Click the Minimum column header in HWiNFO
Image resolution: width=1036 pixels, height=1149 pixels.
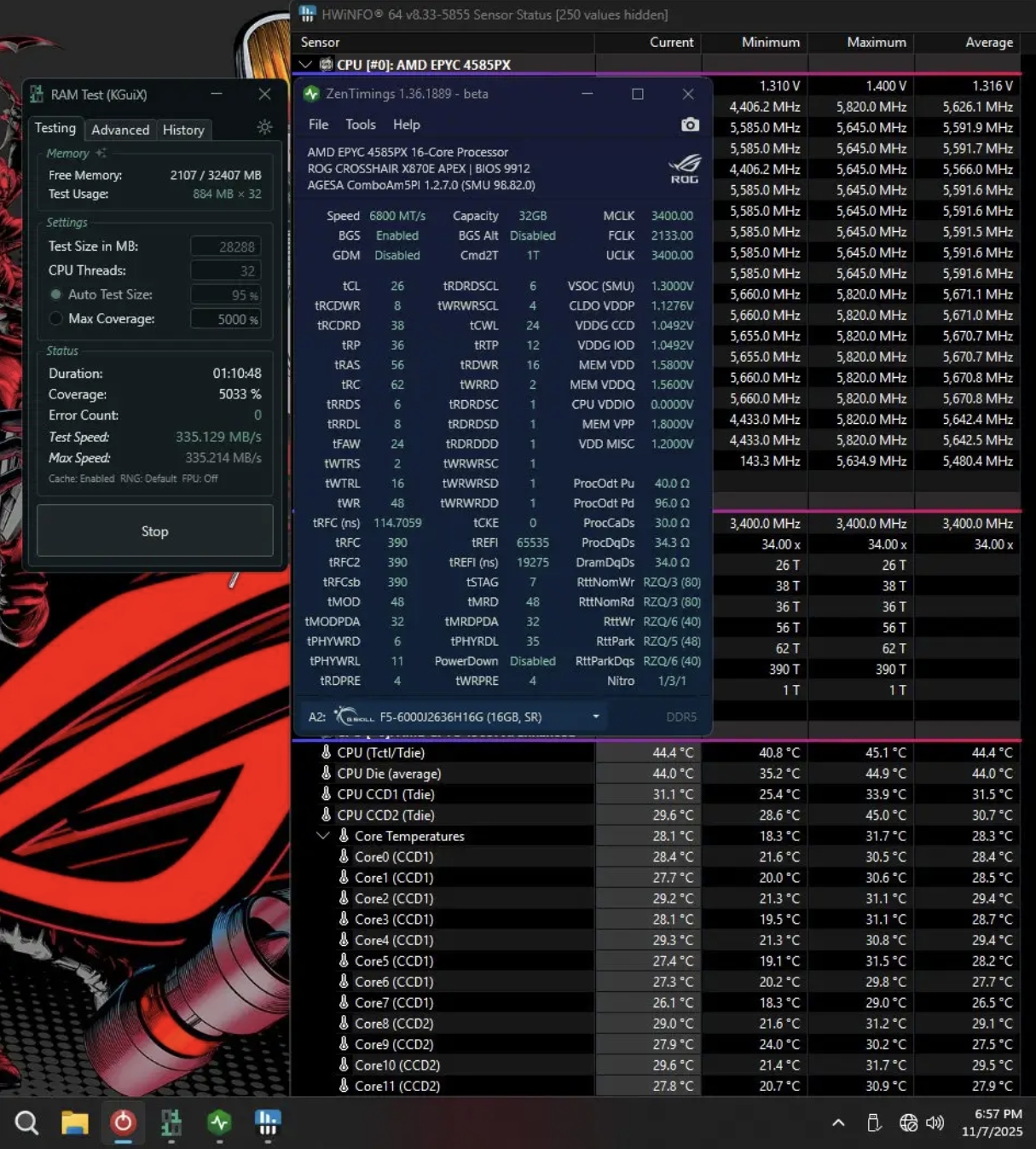pyautogui.click(x=755, y=42)
